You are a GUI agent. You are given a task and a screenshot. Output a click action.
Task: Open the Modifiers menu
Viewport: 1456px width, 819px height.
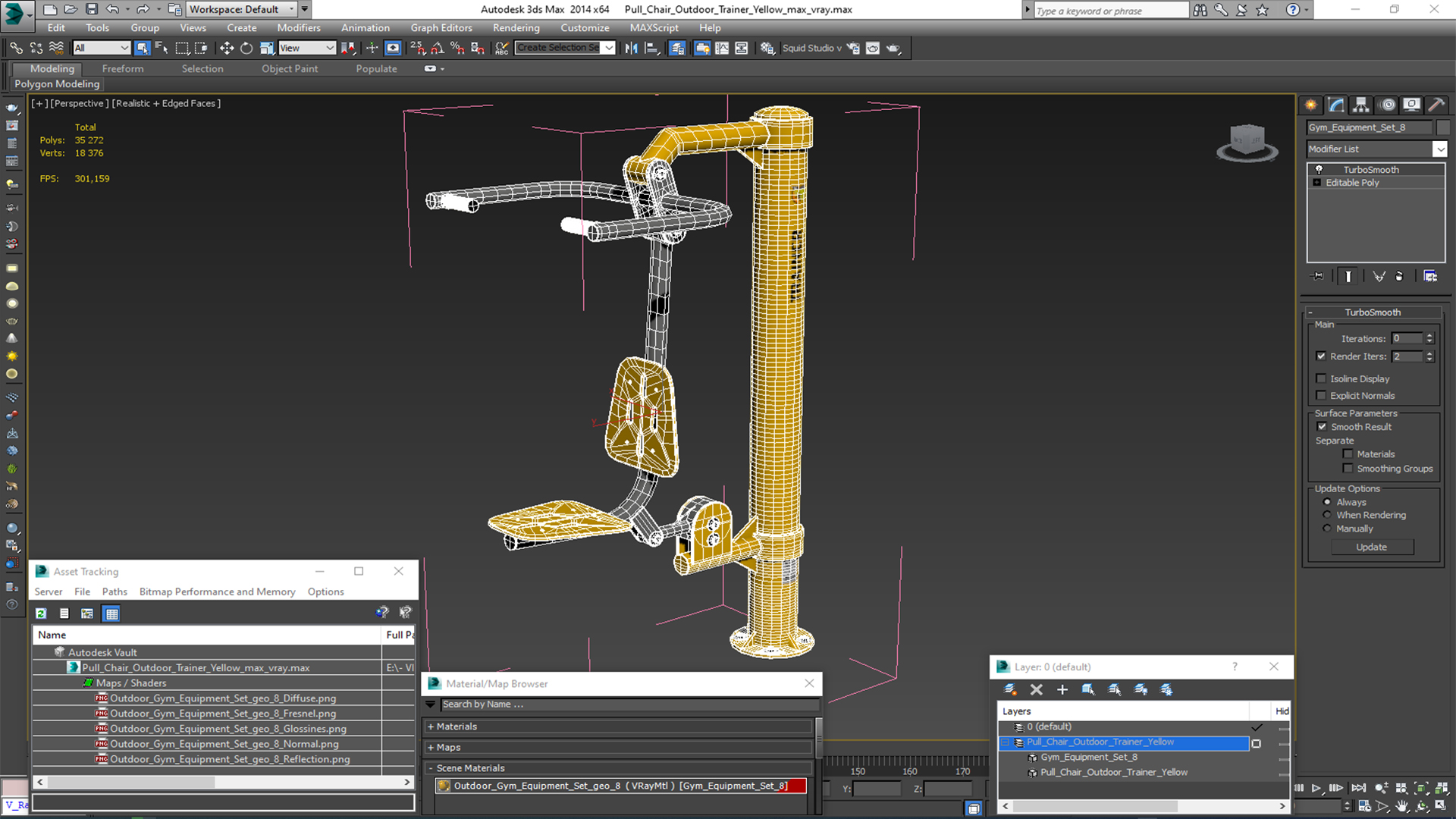[x=299, y=28]
